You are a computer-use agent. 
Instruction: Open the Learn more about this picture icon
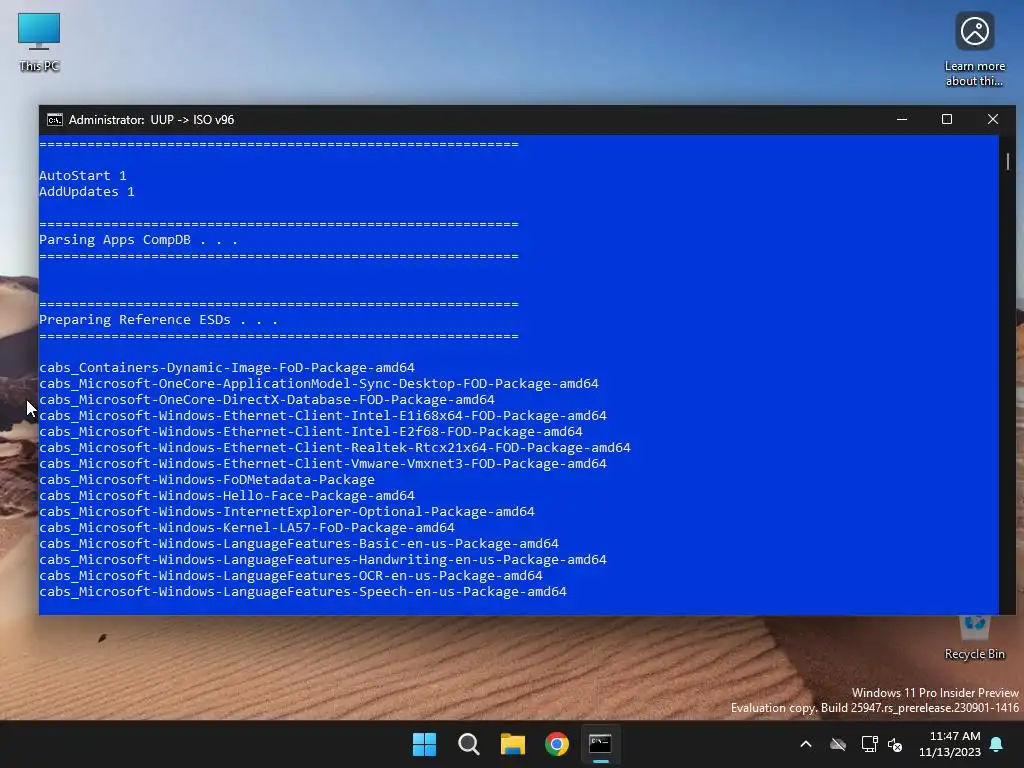pos(974,49)
